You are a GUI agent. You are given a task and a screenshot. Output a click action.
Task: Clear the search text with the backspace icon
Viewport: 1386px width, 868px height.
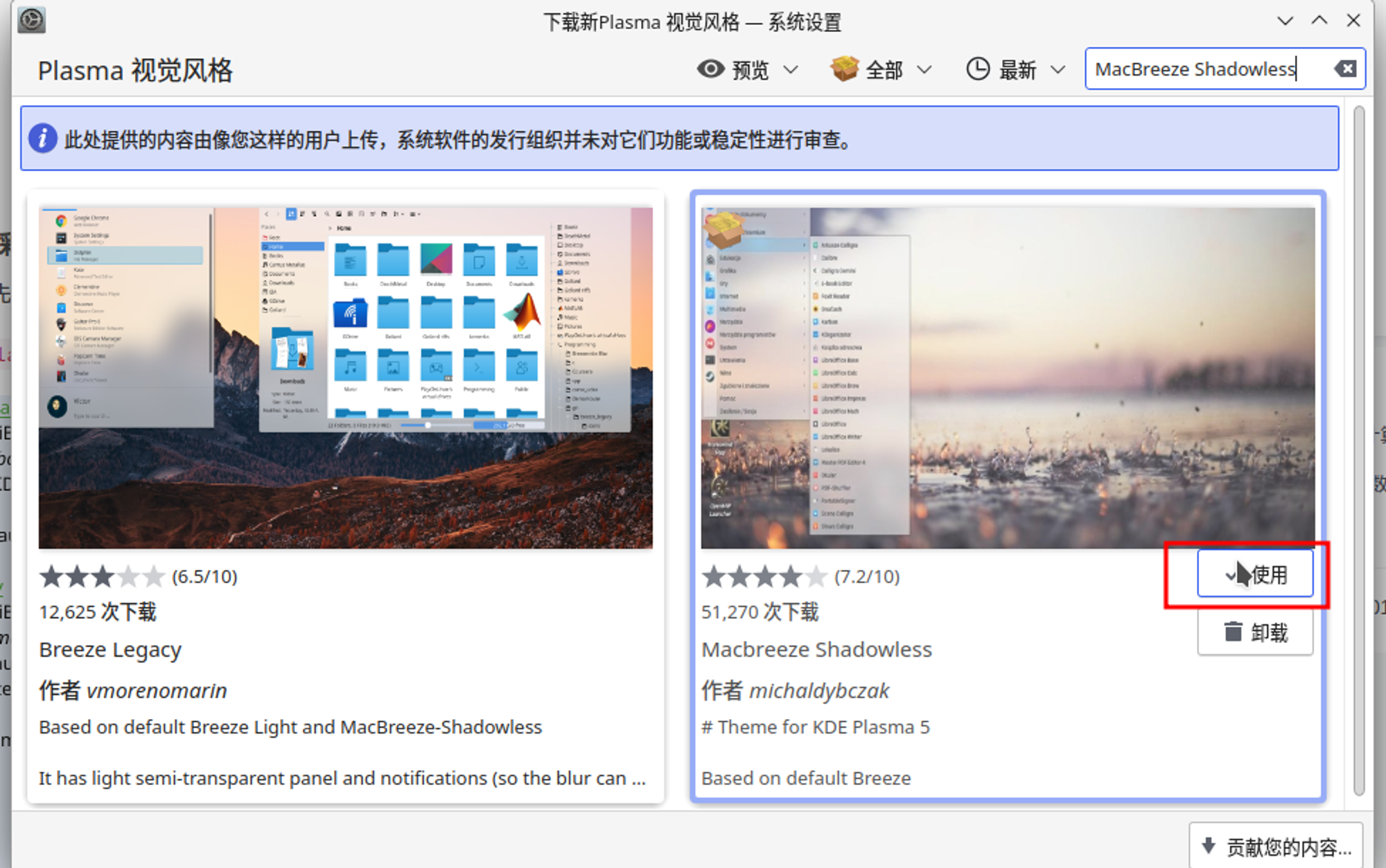(1345, 69)
